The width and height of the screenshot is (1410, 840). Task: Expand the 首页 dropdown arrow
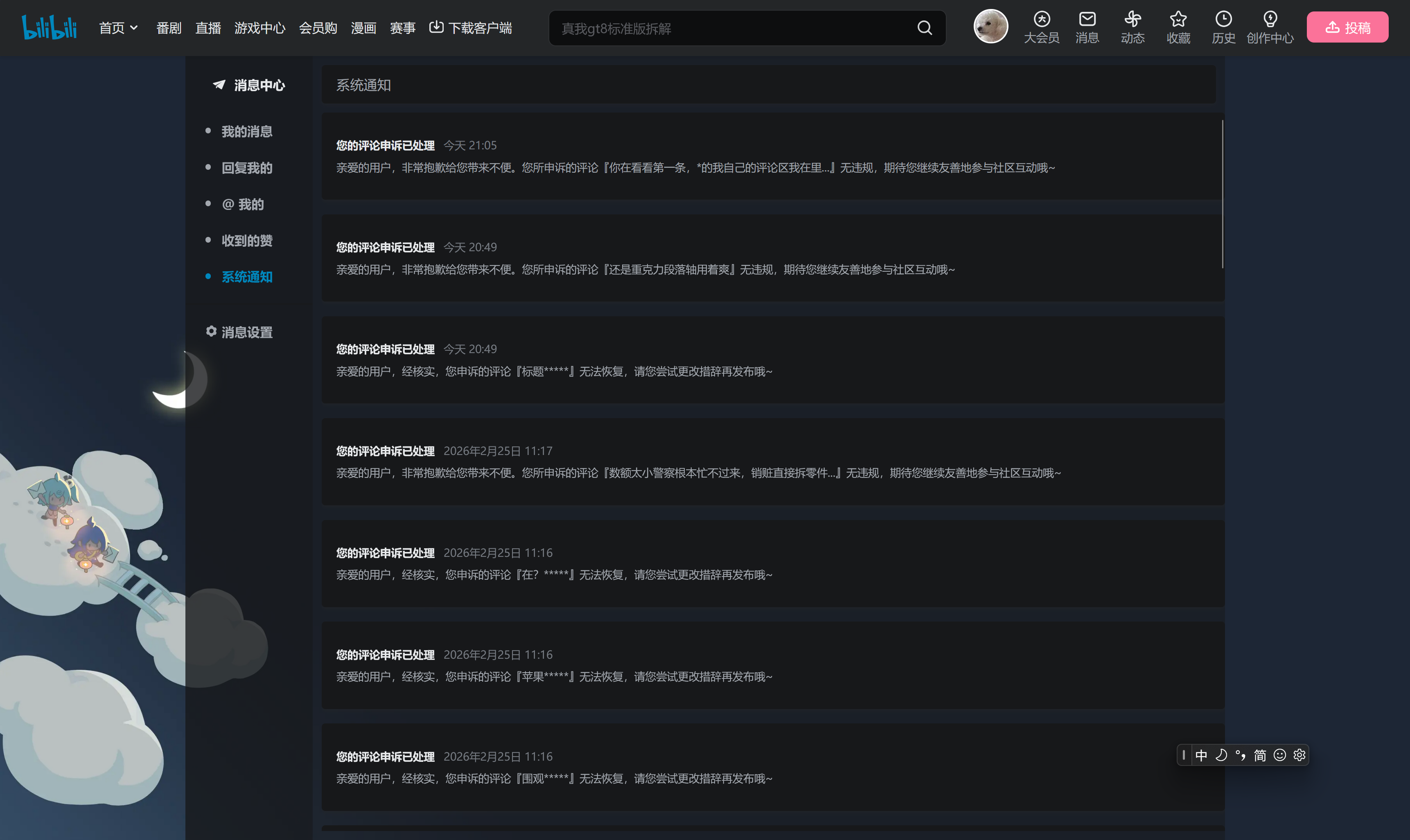[x=134, y=27]
